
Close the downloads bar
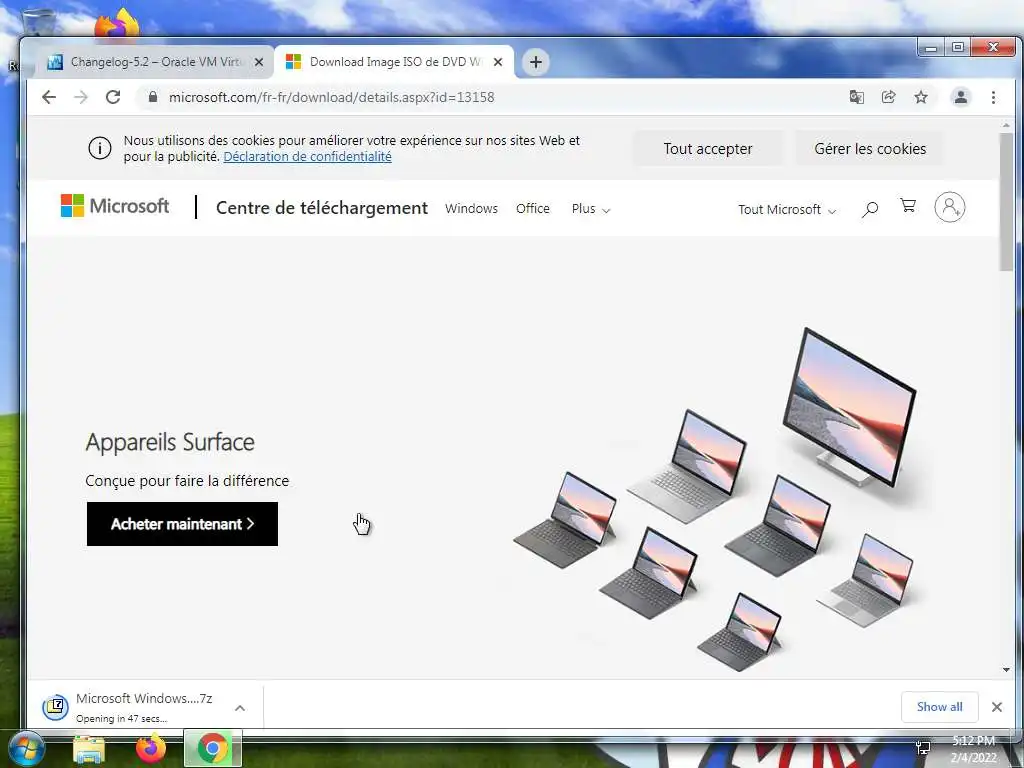[x=997, y=707]
